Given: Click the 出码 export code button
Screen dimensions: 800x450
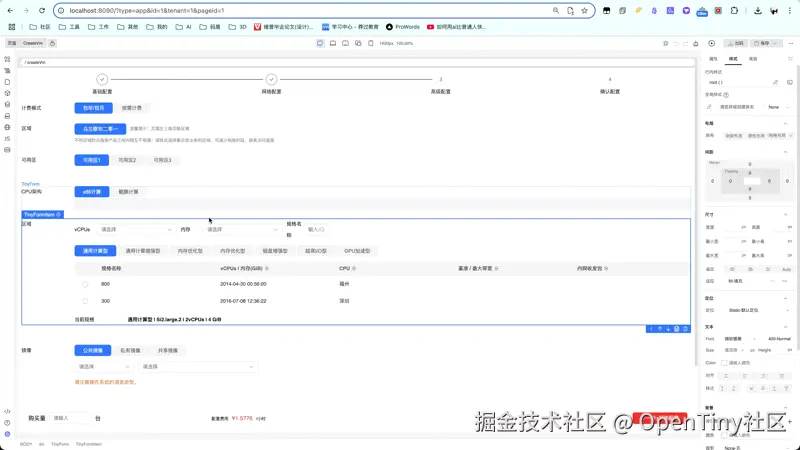Looking at the screenshot, I should (x=737, y=43).
